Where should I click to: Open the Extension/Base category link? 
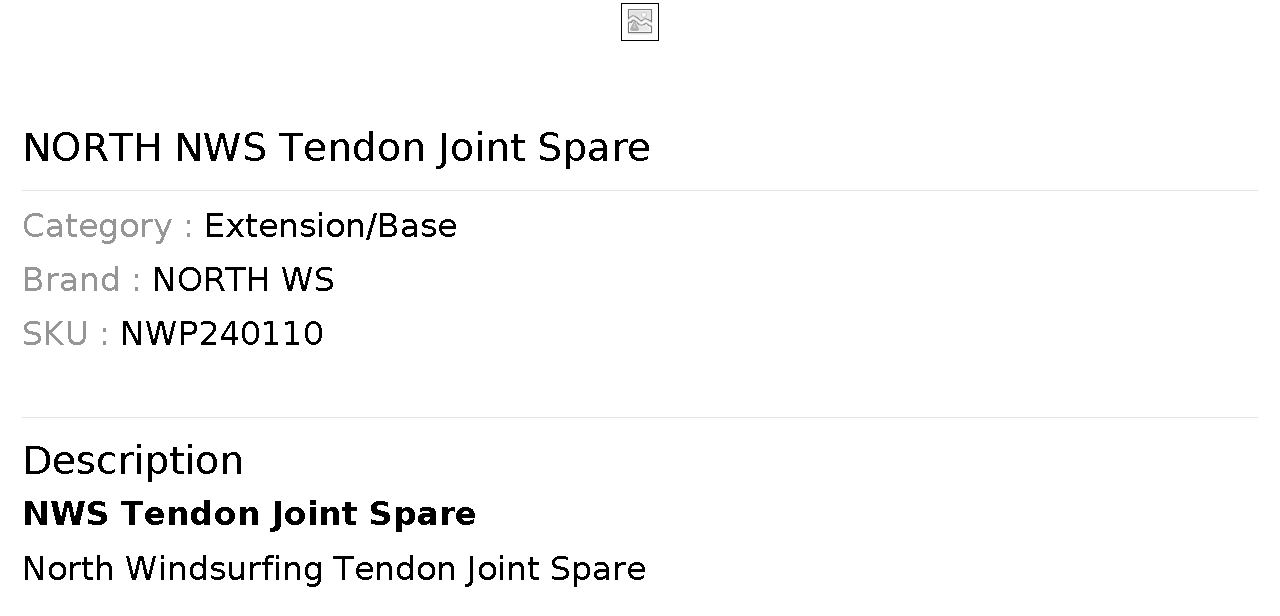click(330, 226)
